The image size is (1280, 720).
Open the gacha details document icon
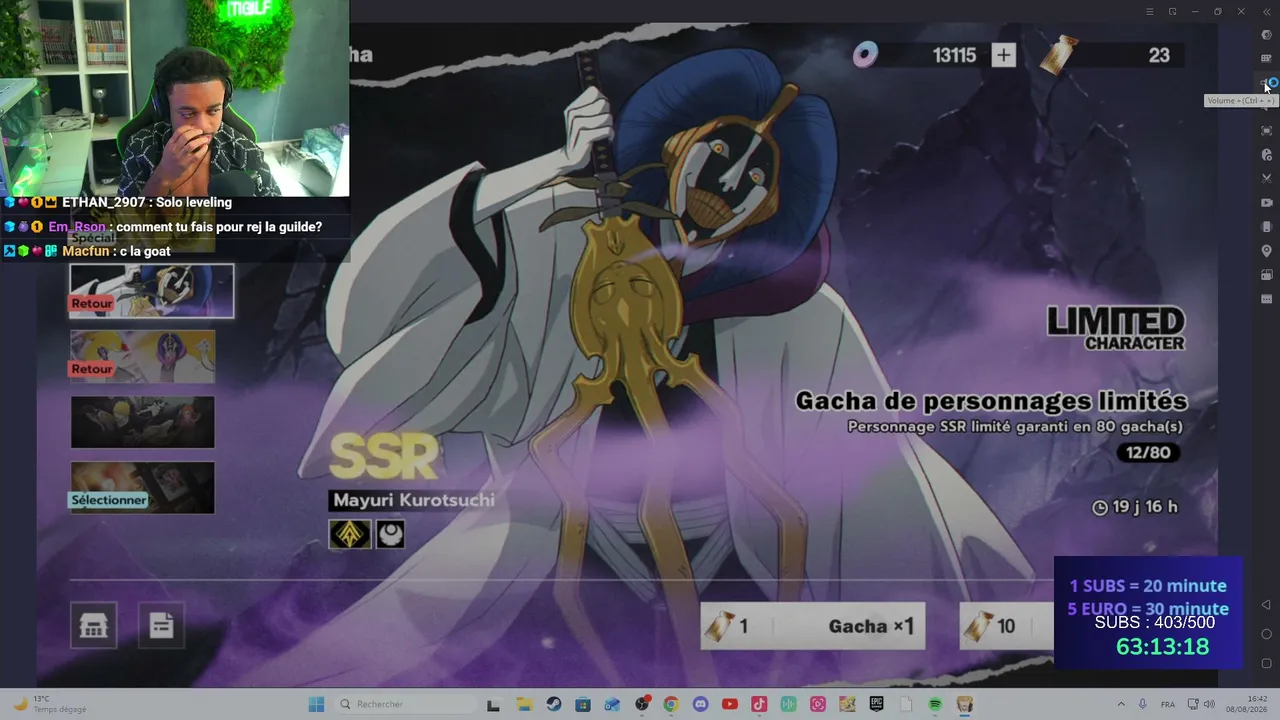click(x=161, y=626)
